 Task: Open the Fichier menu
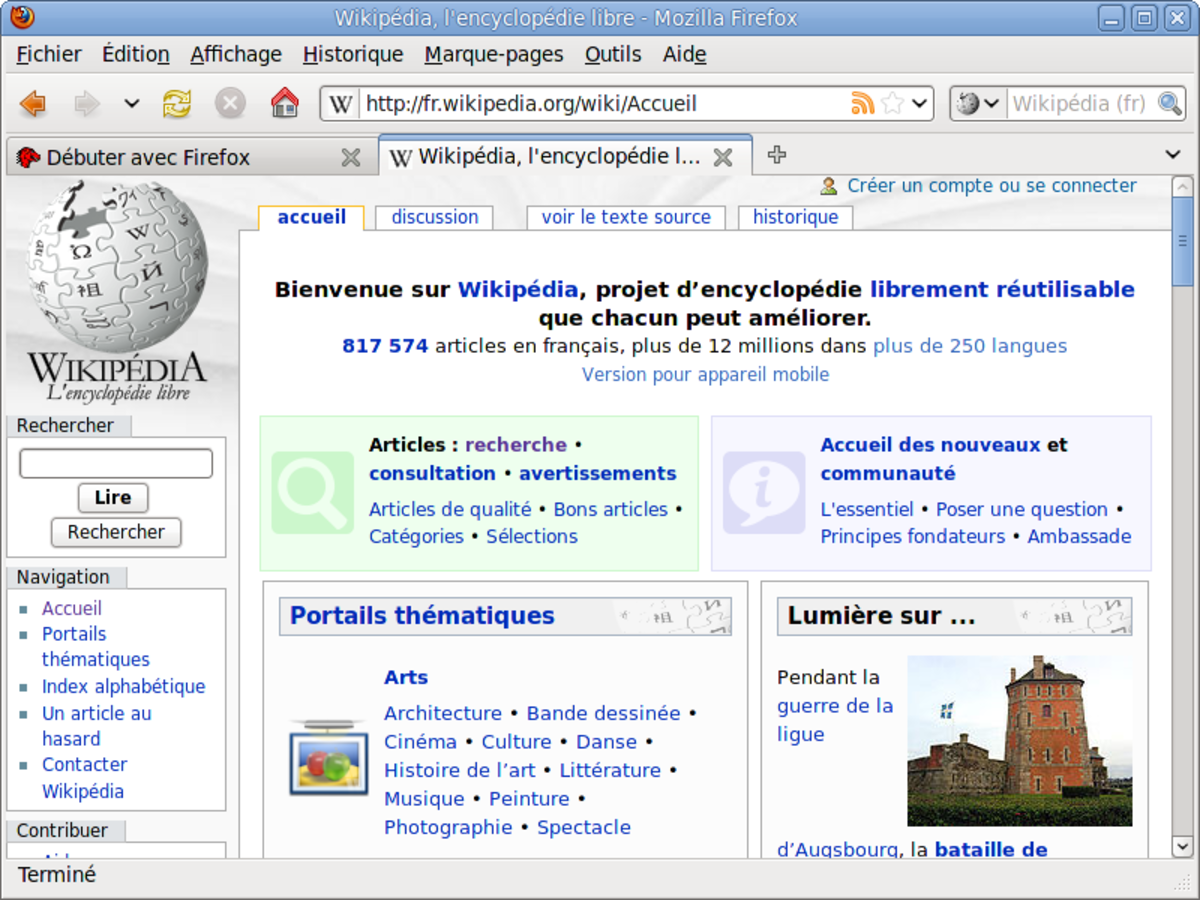tap(49, 54)
